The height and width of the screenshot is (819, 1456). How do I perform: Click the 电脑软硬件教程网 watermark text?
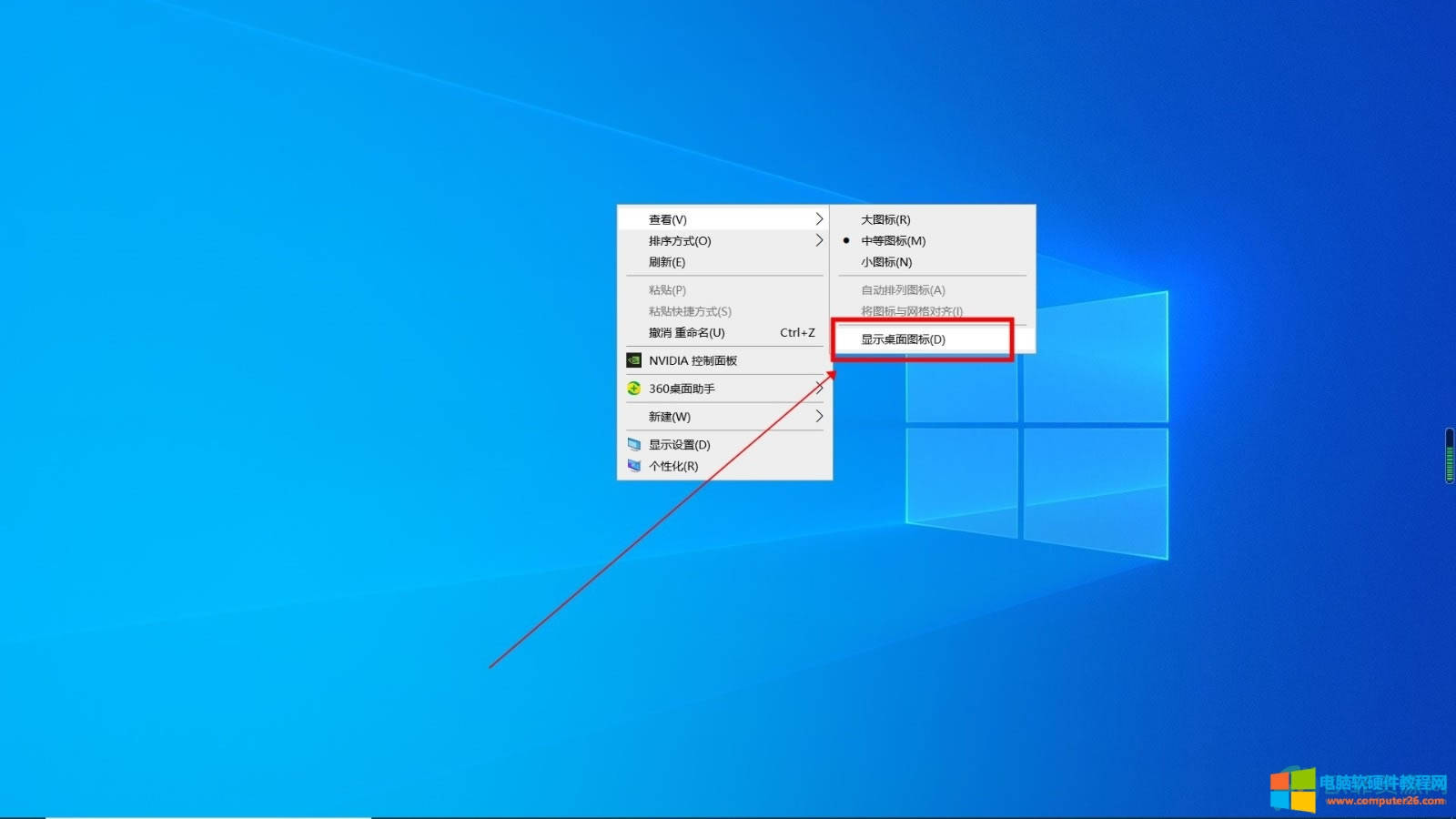(x=1382, y=783)
